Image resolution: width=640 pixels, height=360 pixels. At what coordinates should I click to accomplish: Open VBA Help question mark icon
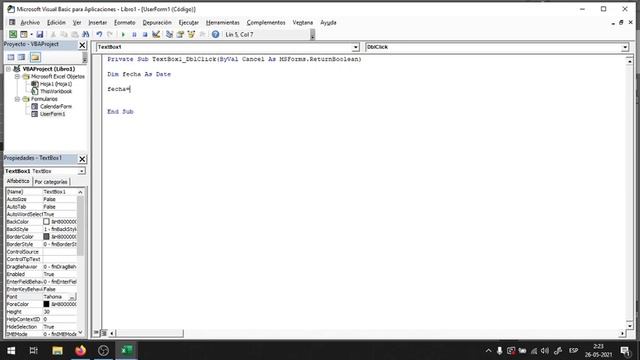coord(216,35)
